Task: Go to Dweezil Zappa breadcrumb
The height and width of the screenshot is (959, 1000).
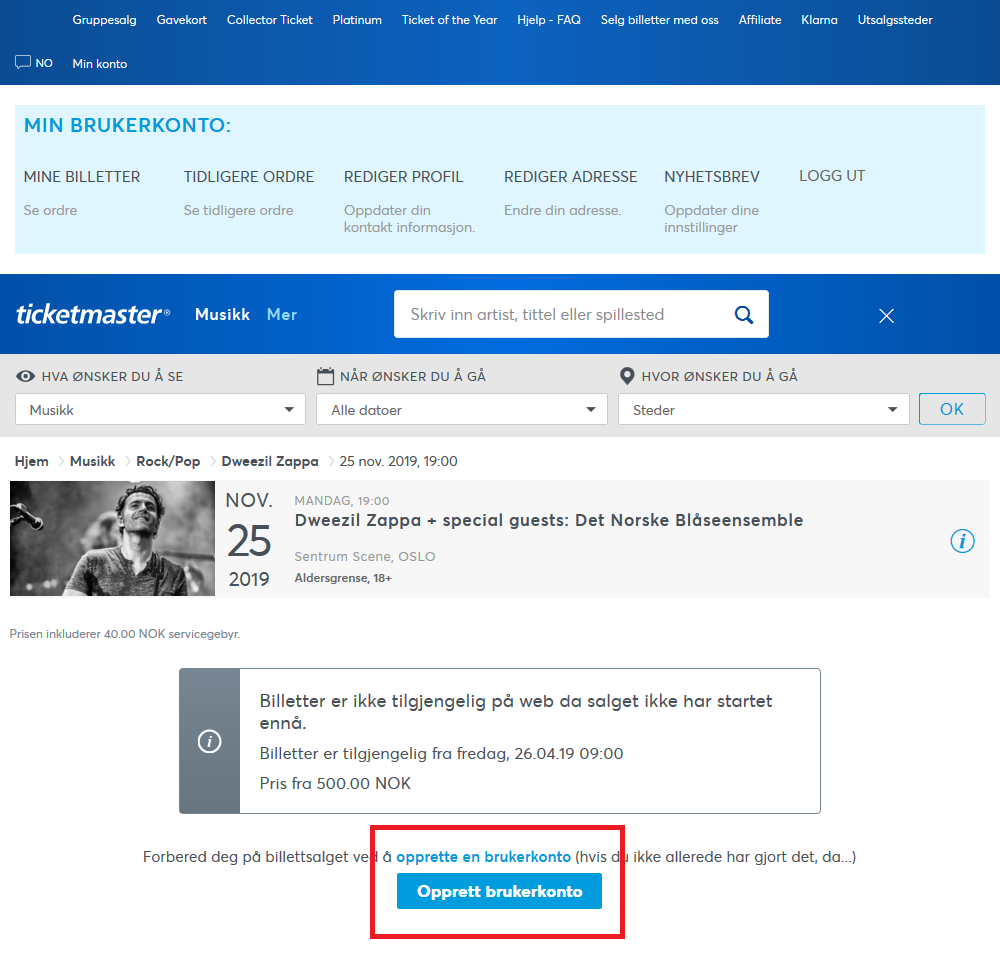Action: 270,461
